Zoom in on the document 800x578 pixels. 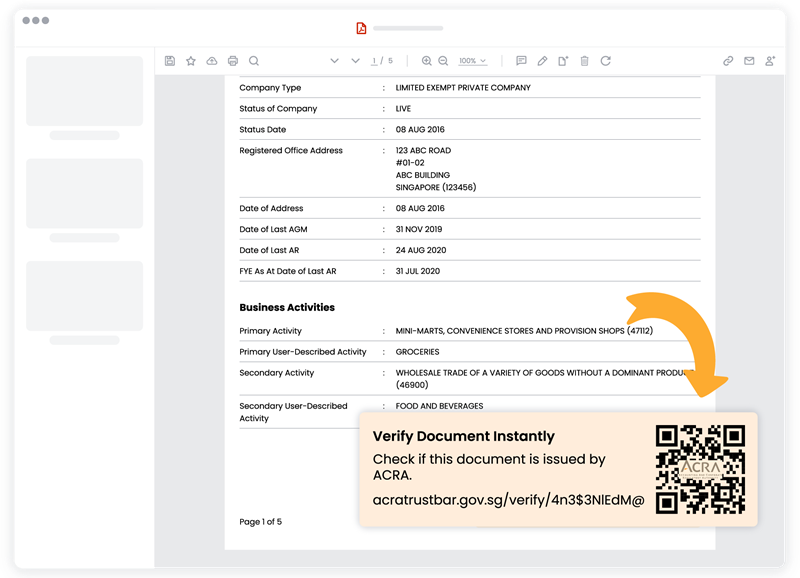[x=425, y=61]
